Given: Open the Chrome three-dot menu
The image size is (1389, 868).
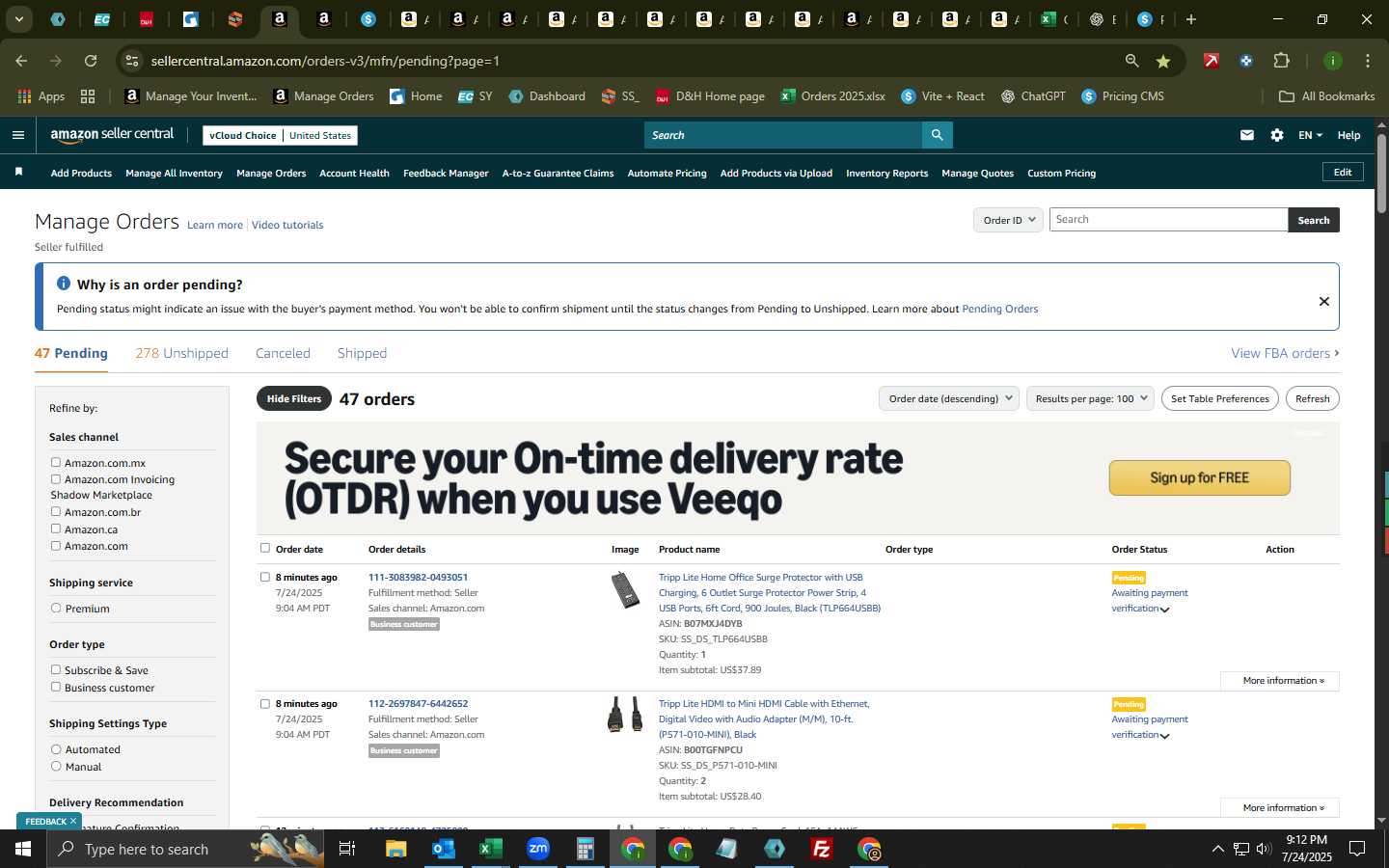Looking at the screenshot, I should (x=1367, y=61).
